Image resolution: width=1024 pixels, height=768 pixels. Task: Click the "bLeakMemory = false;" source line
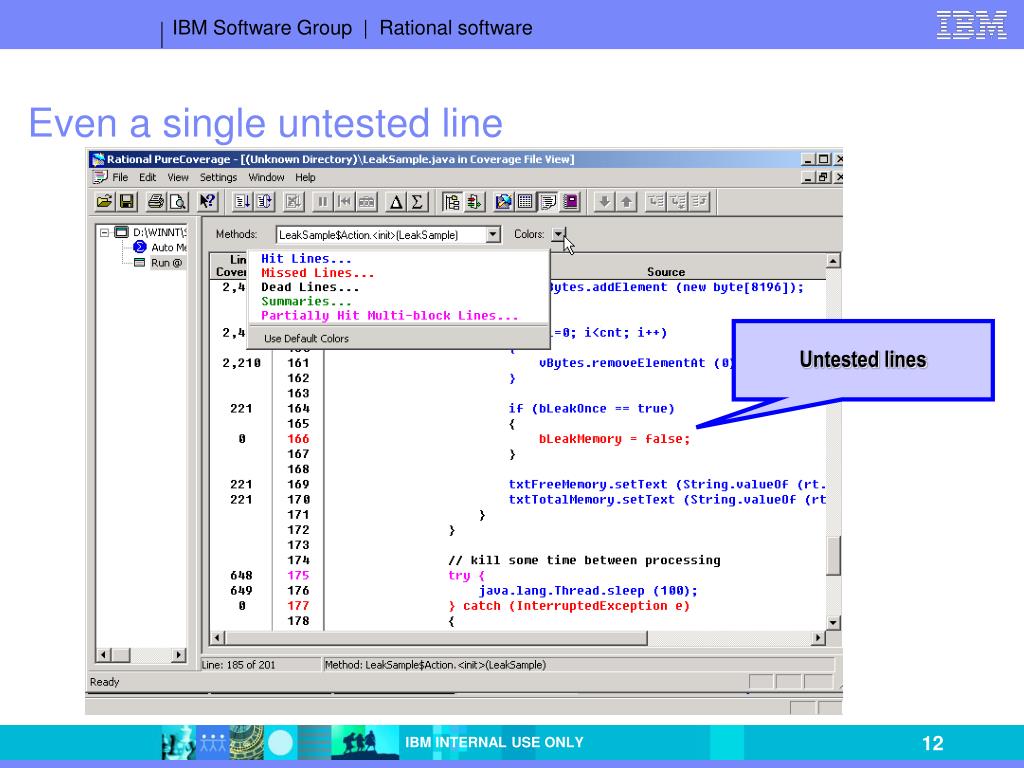pyautogui.click(x=614, y=439)
